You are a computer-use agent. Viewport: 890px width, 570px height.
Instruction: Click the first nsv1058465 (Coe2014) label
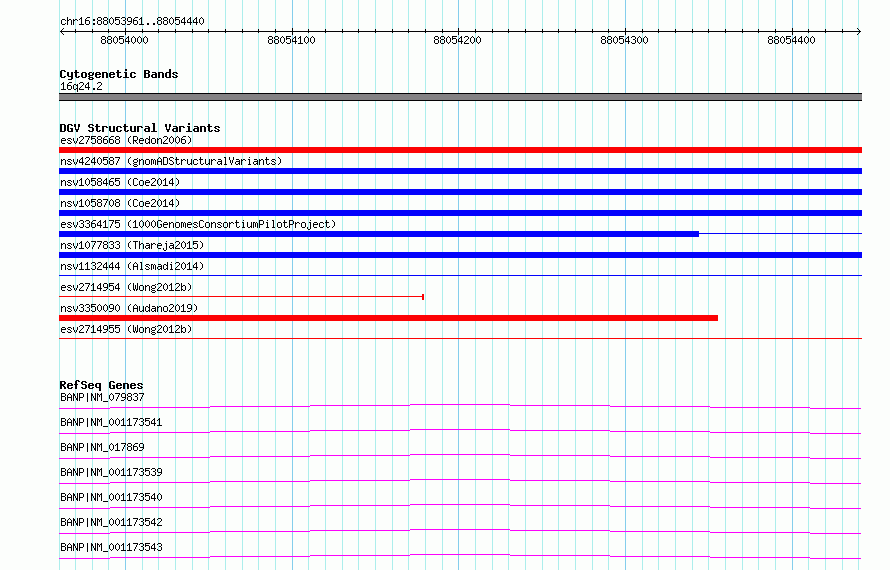coord(120,182)
